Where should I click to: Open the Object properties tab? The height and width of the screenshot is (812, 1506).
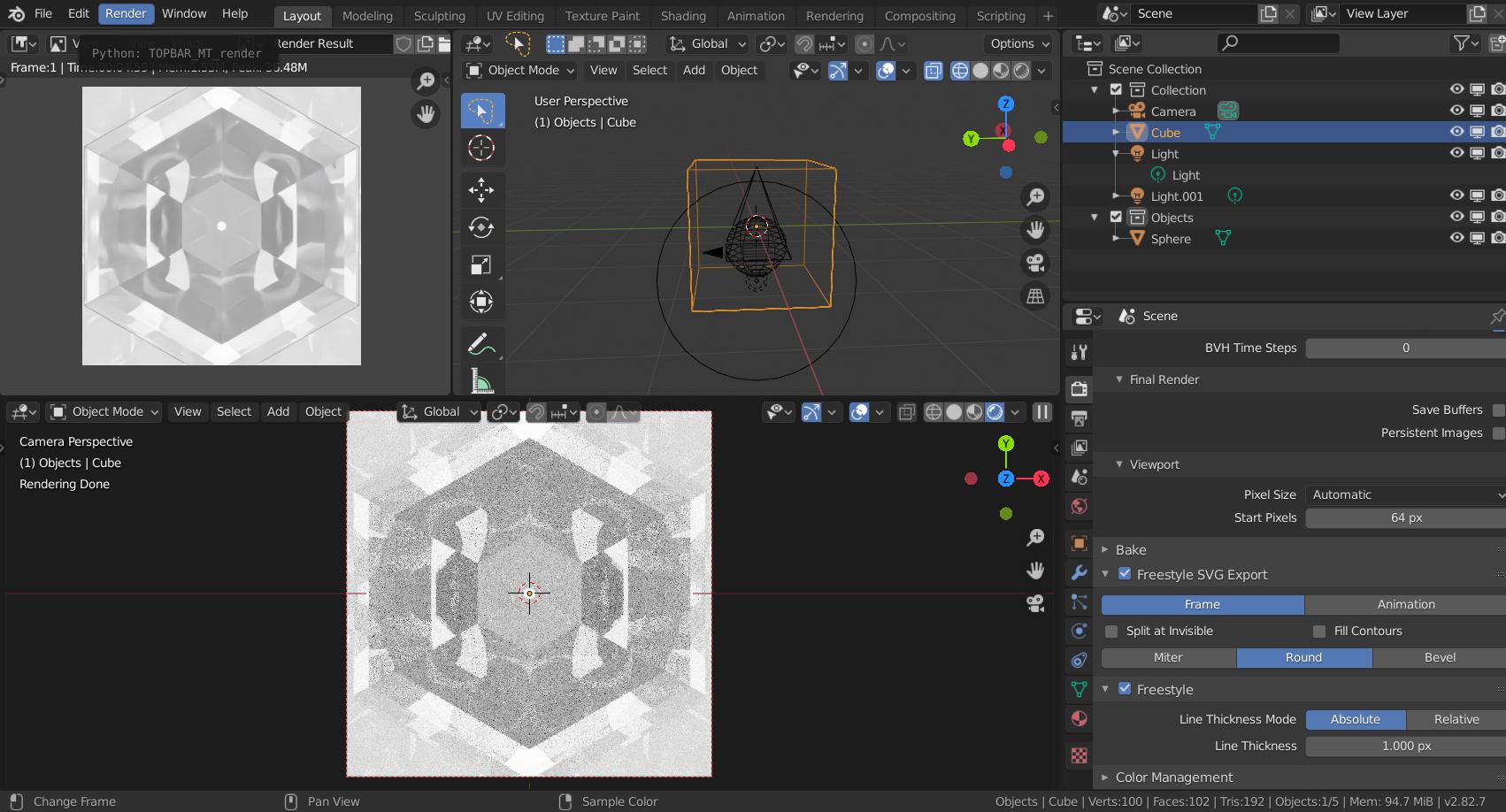[x=1080, y=543]
